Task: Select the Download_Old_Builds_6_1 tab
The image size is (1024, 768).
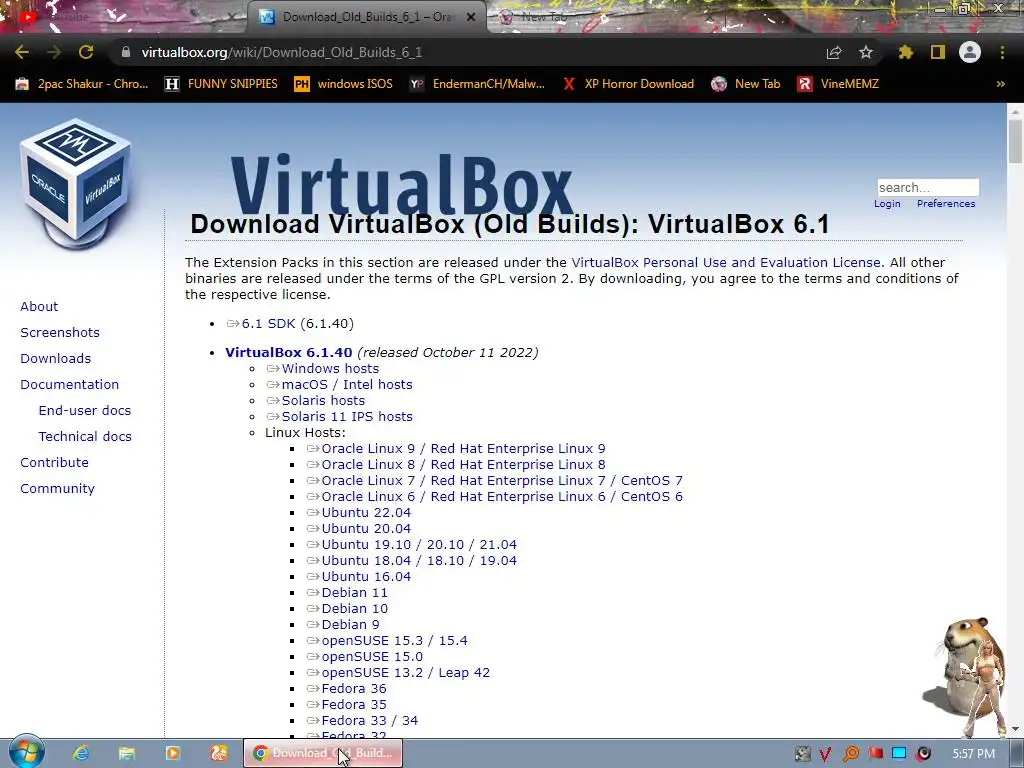Action: tap(366, 17)
